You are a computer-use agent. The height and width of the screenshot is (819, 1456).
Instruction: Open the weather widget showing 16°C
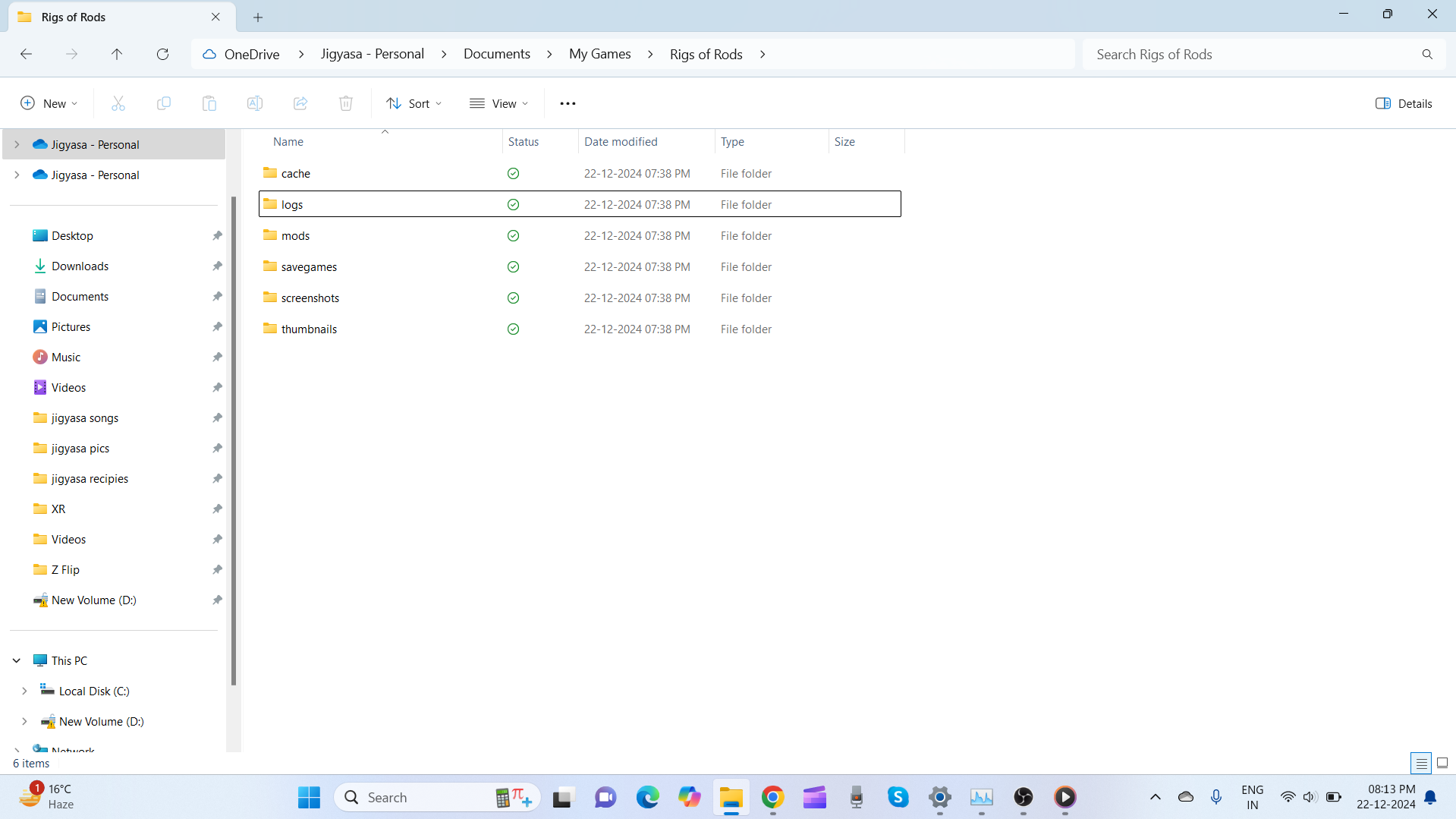(x=46, y=797)
